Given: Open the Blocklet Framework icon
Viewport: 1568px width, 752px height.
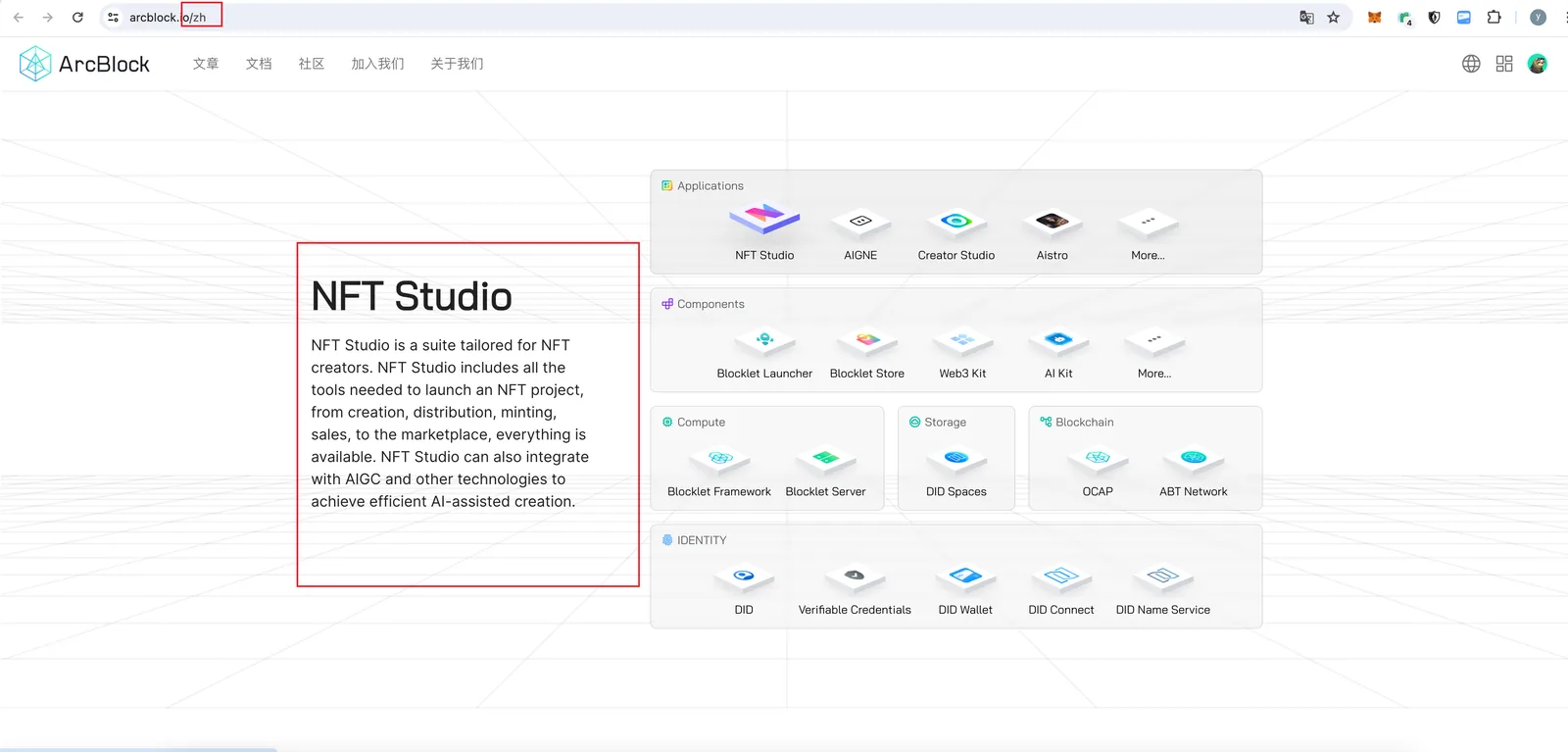Looking at the screenshot, I should (x=719, y=459).
